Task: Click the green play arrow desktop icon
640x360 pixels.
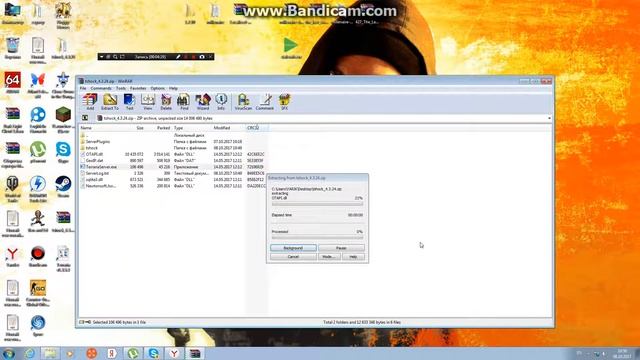Action: 291,48
